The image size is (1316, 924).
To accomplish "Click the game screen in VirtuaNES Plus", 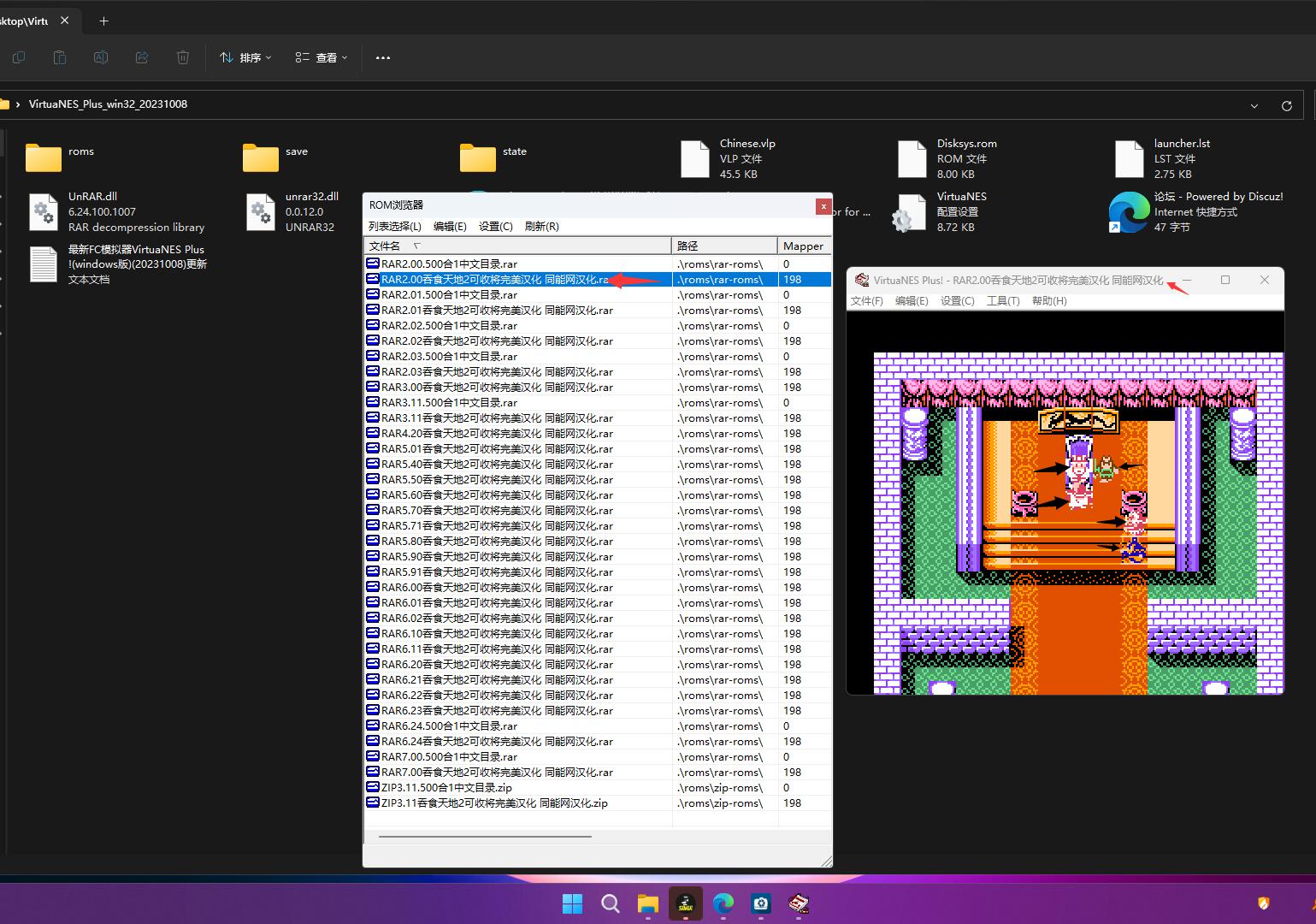I will pos(1065,503).
